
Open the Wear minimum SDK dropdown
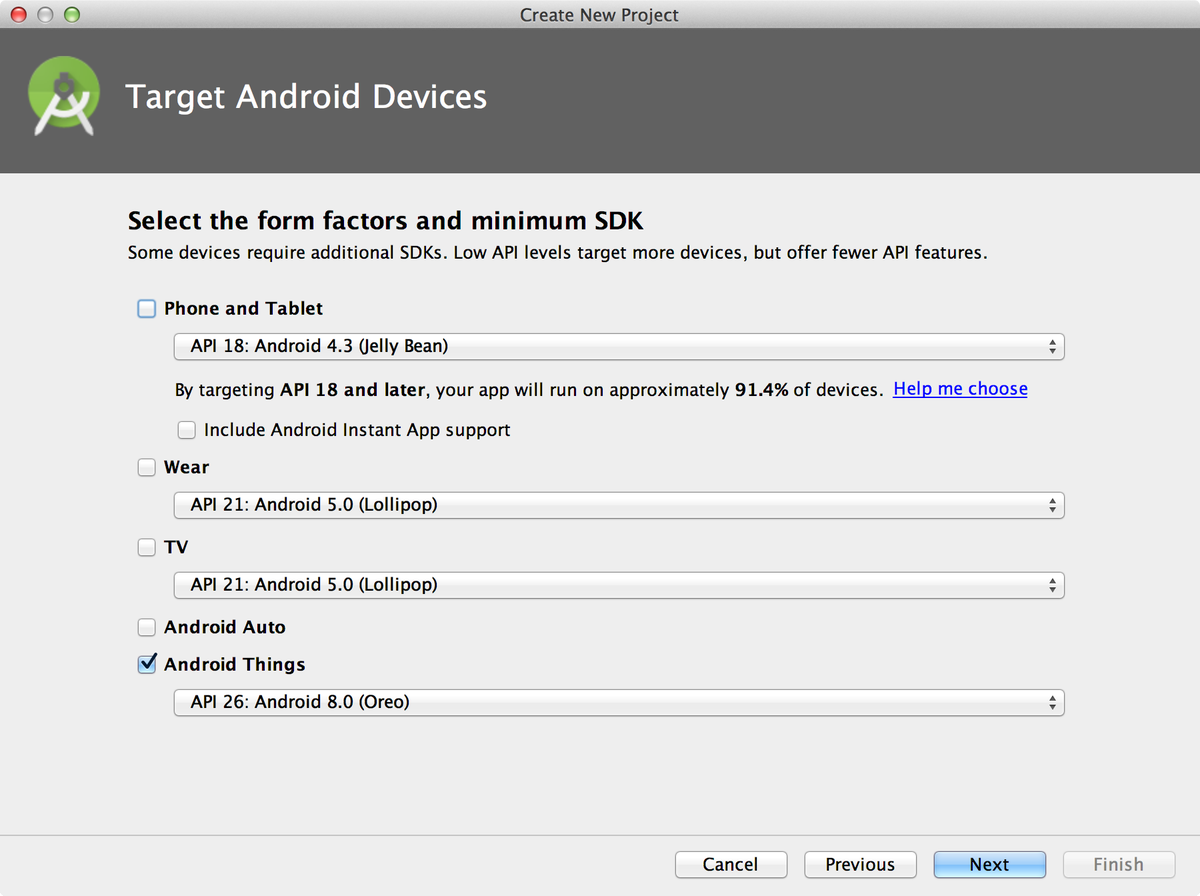619,505
